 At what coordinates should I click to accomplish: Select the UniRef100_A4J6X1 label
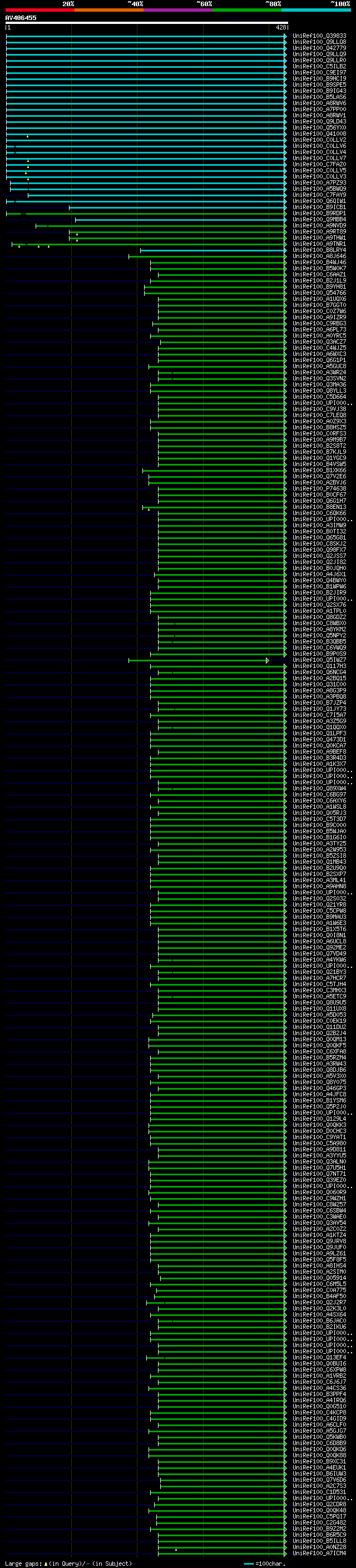pos(319,575)
